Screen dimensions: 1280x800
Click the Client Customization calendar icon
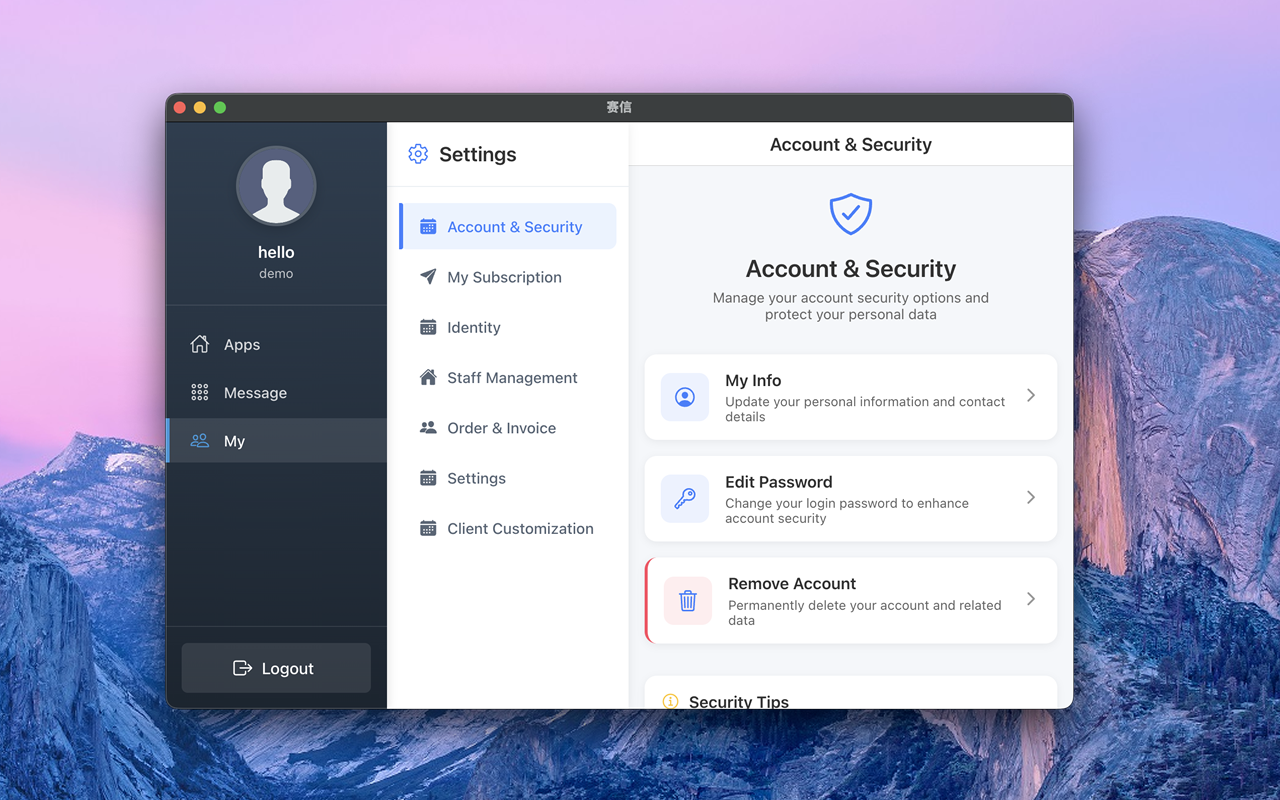(x=428, y=528)
